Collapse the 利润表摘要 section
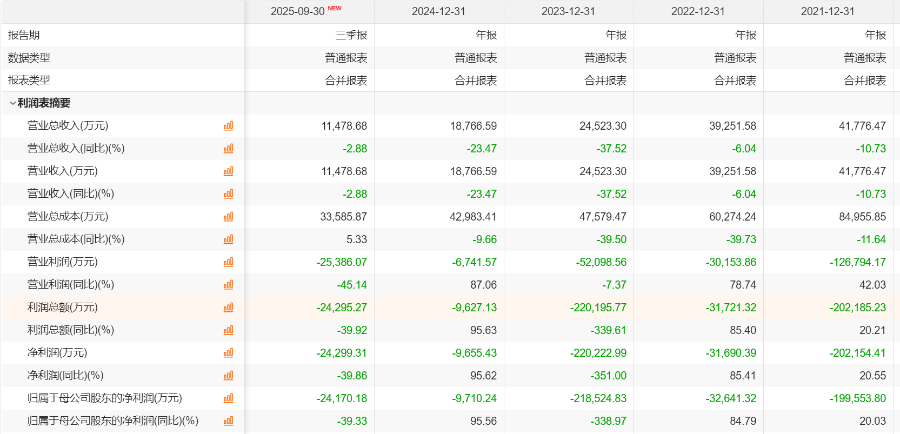The width and height of the screenshot is (900, 434). 13,103
